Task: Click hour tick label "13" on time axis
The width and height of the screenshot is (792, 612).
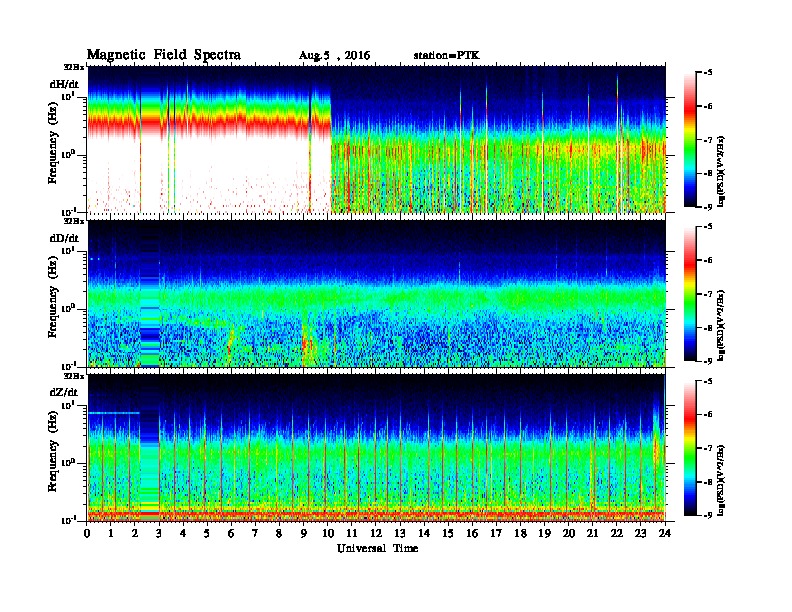Action: [x=400, y=534]
